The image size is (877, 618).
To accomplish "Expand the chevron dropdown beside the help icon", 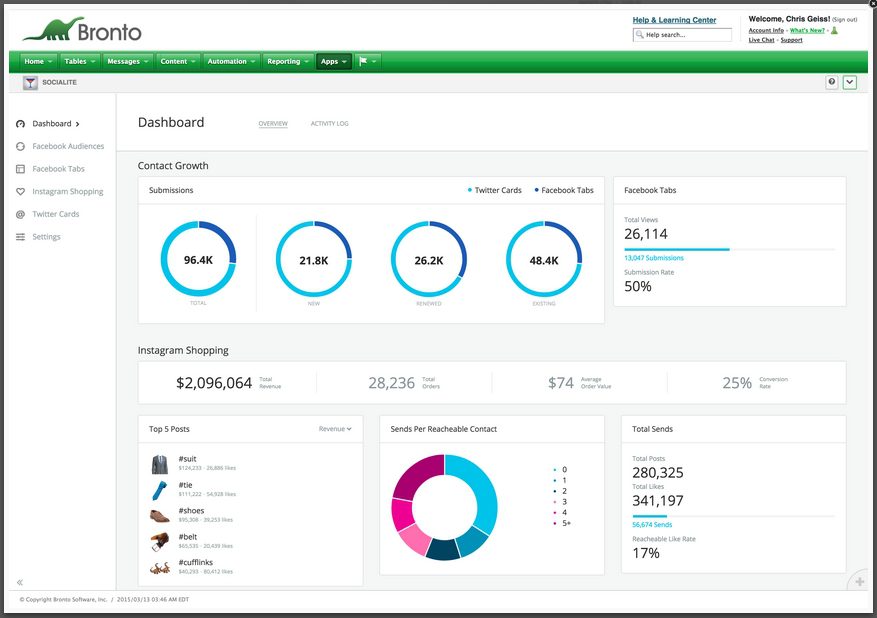I will pyautogui.click(x=850, y=82).
